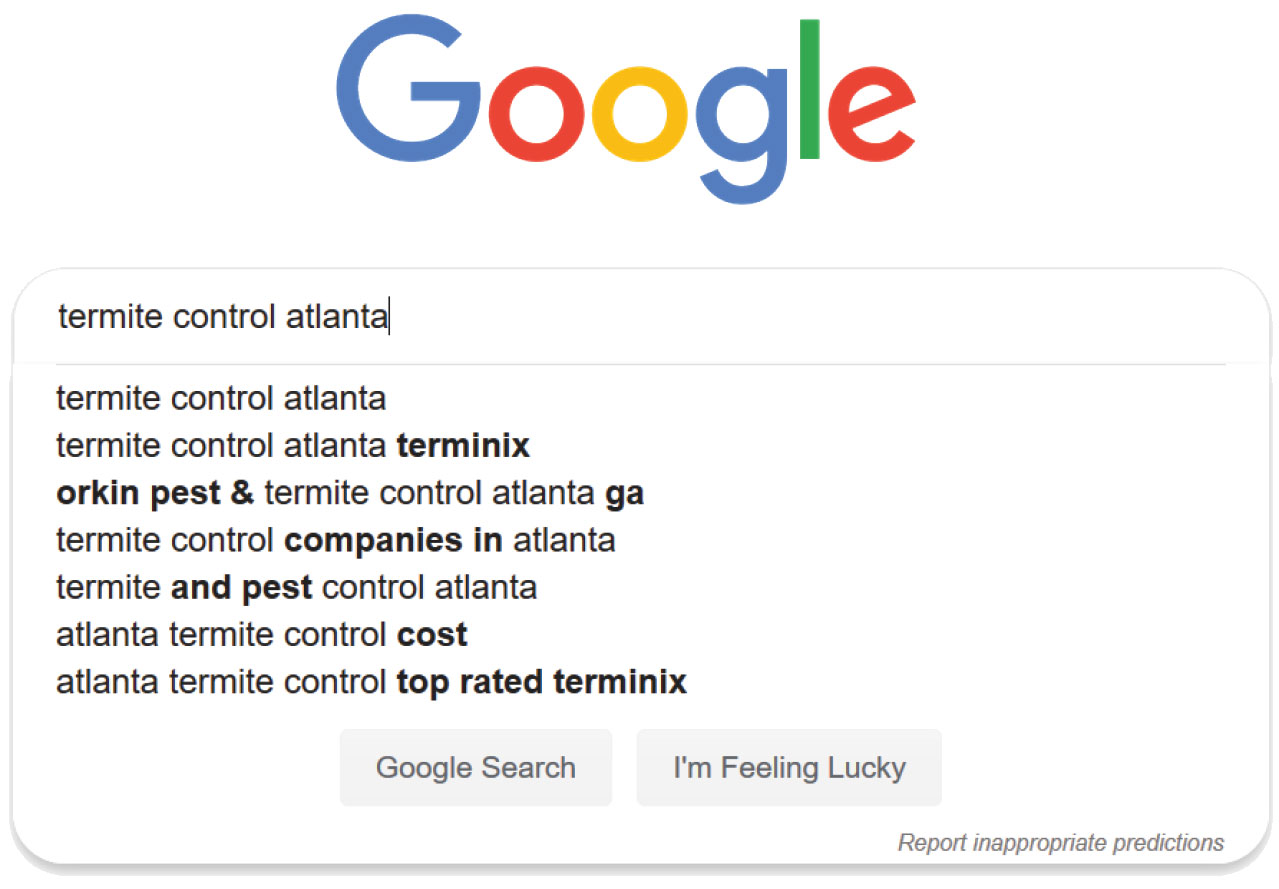Image resolution: width=1279 pixels, height=889 pixels.
Task: Click the green letter 'l' in the logo
Action: (x=810, y=89)
